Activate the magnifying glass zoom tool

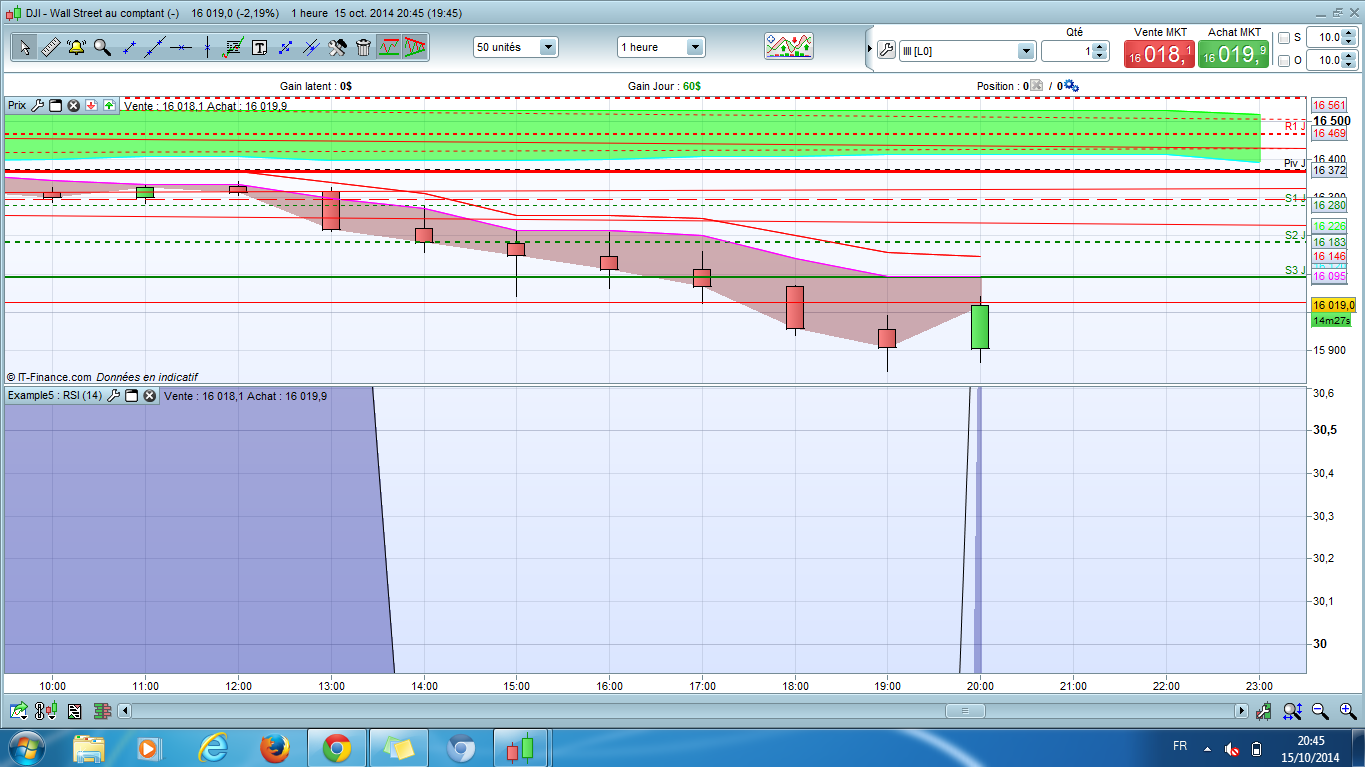pyautogui.click(x=102, y=47)
